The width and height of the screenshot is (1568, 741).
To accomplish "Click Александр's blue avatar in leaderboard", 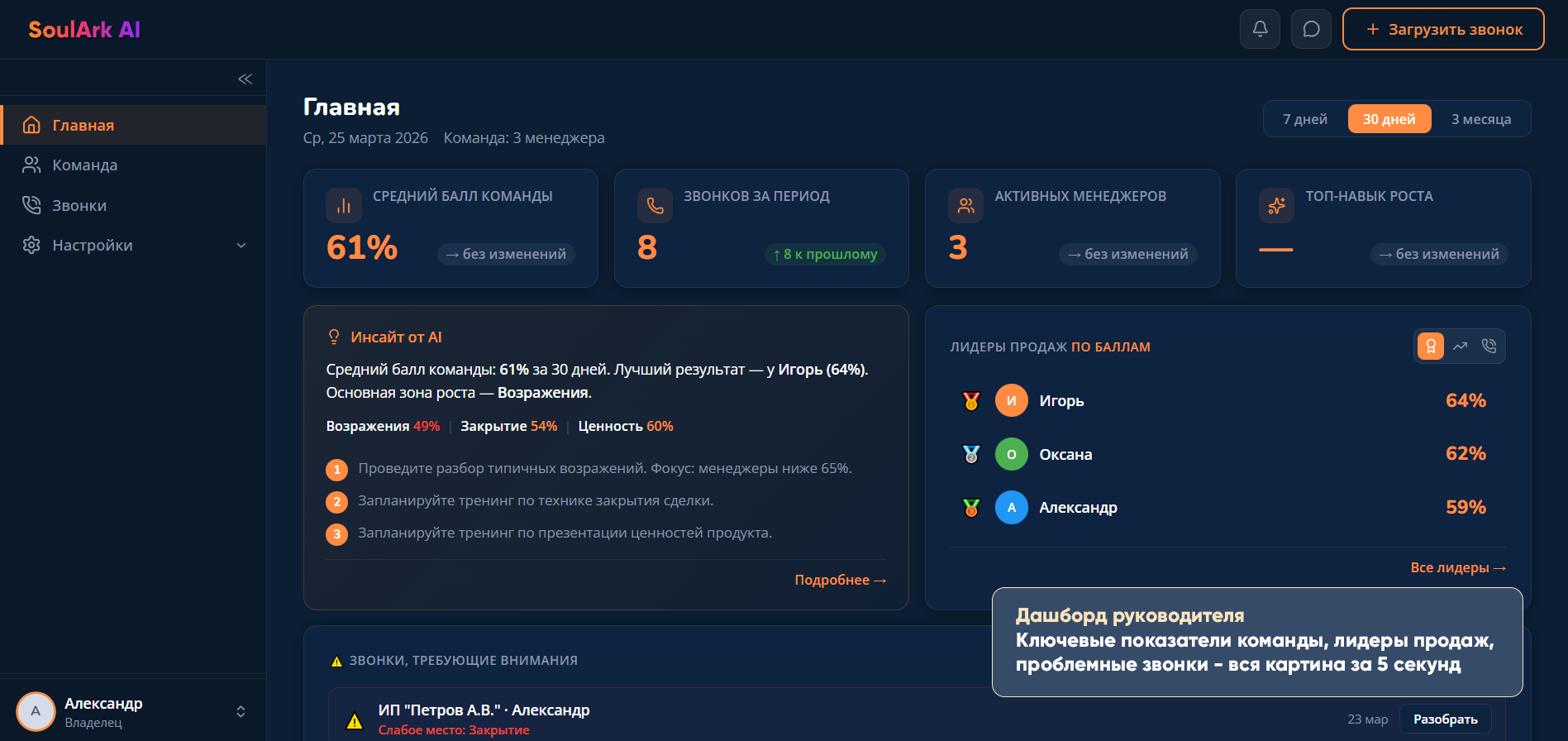I will 1012,508.
